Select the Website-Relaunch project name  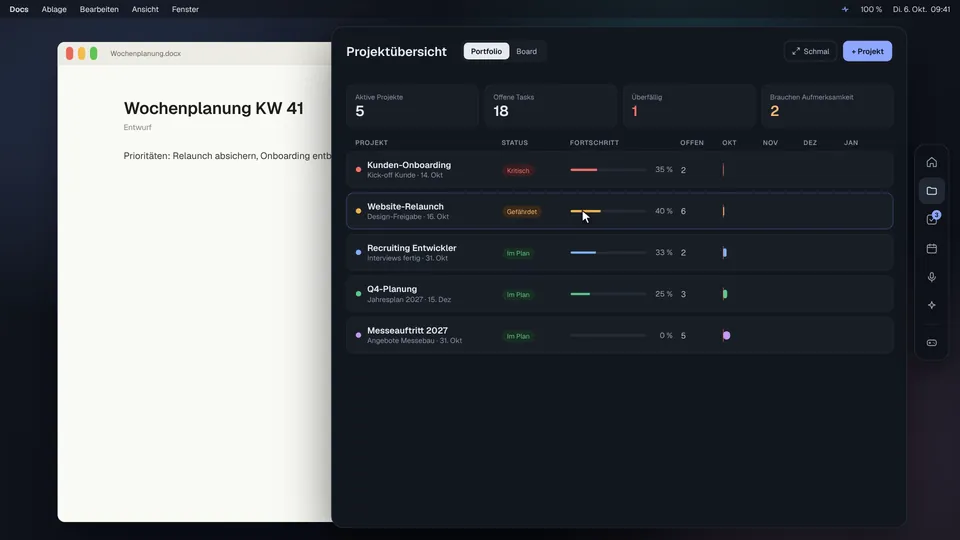pos(405,206)
